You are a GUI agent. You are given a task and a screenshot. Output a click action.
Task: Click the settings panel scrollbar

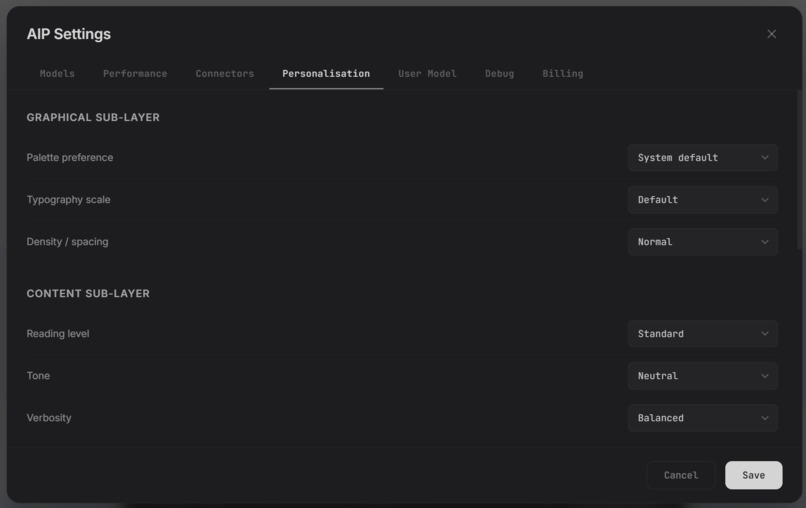pyautogui.click(x=799, y=170)
